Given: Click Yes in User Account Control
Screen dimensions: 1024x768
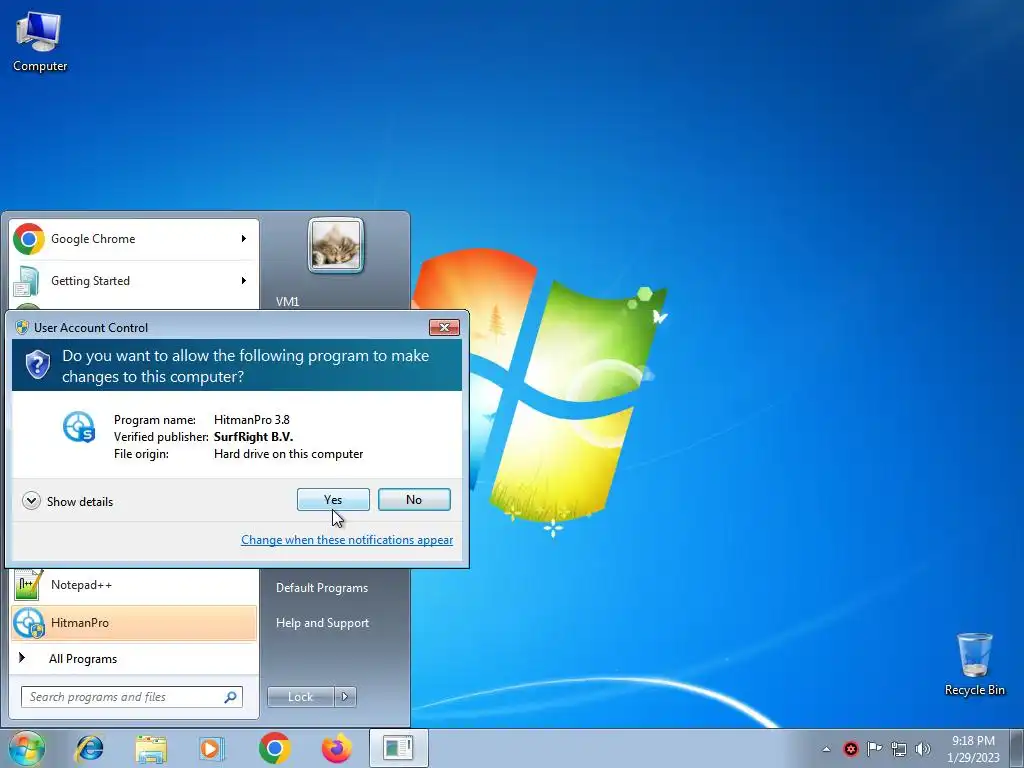Looking at the screenshot, I should tap(333, 500).
